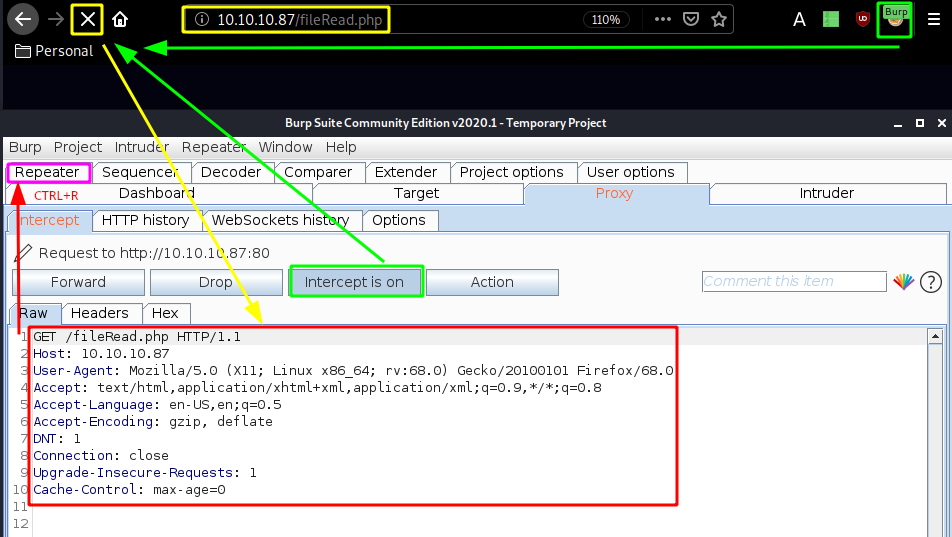Minimize the Burp Suite window
This screenshot has width=952, height=537.
898,123
